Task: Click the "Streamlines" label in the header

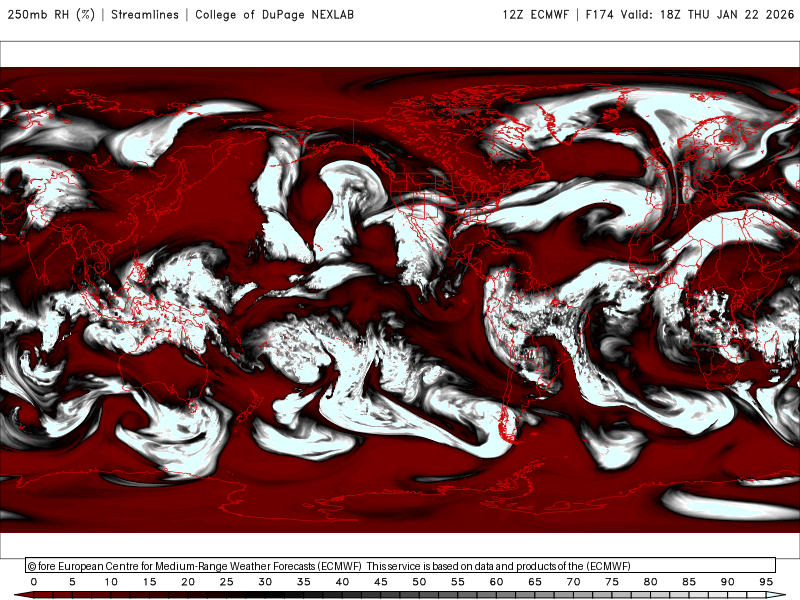Action: point(145,15)
